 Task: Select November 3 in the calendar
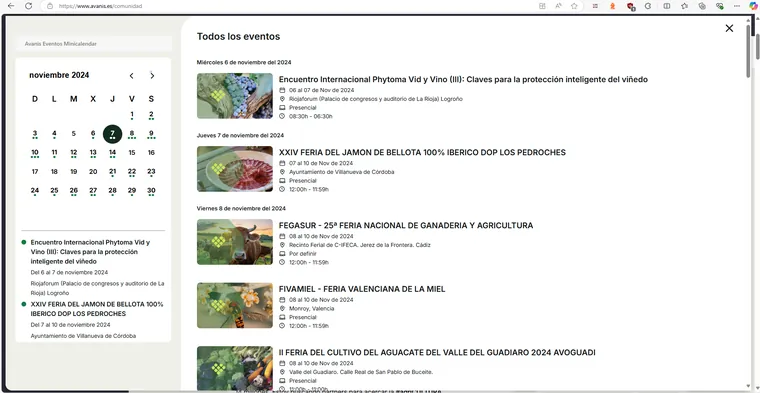pyautogui.click(x=35, y=134)
